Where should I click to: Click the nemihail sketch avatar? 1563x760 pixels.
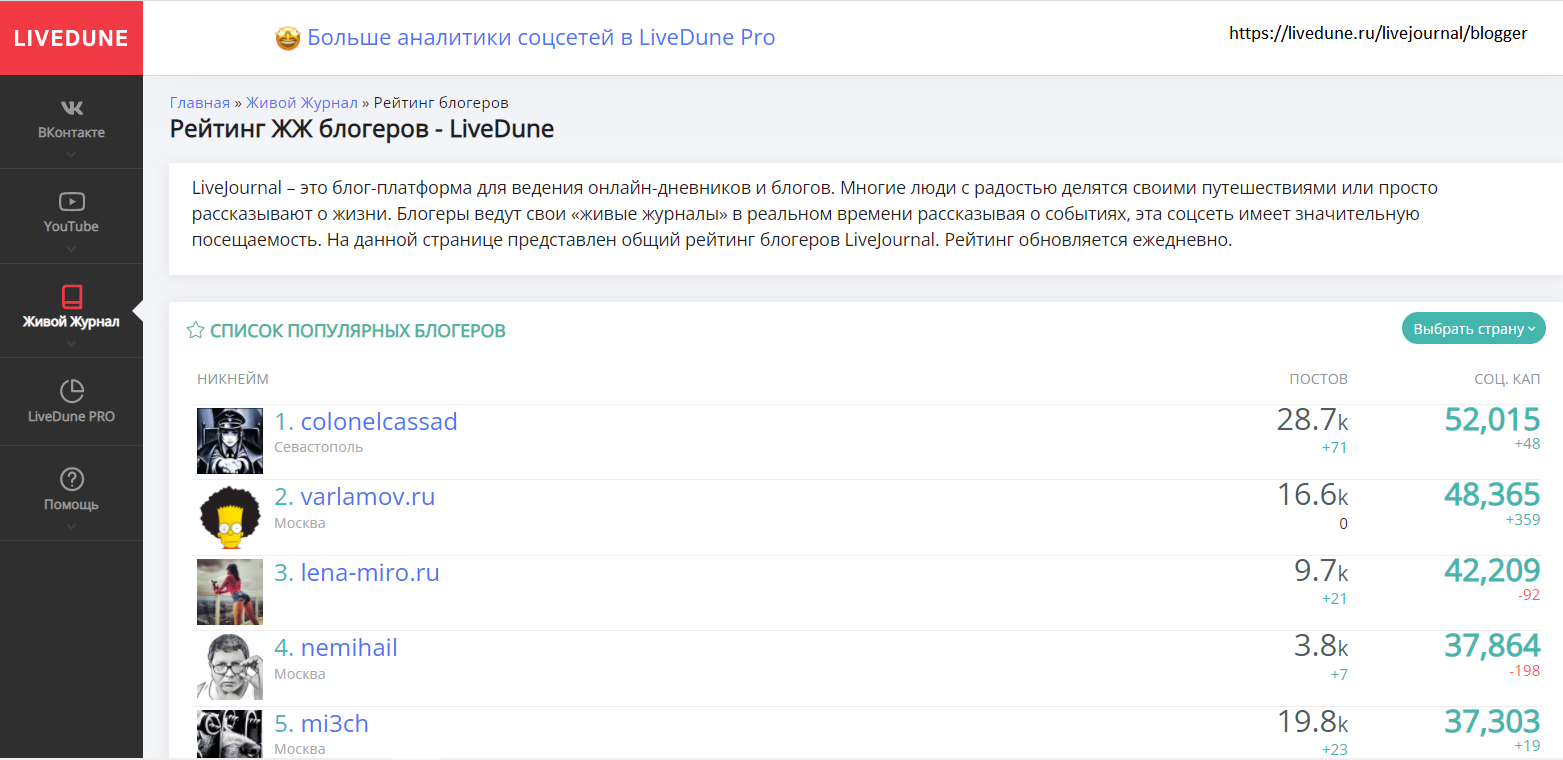230,667
